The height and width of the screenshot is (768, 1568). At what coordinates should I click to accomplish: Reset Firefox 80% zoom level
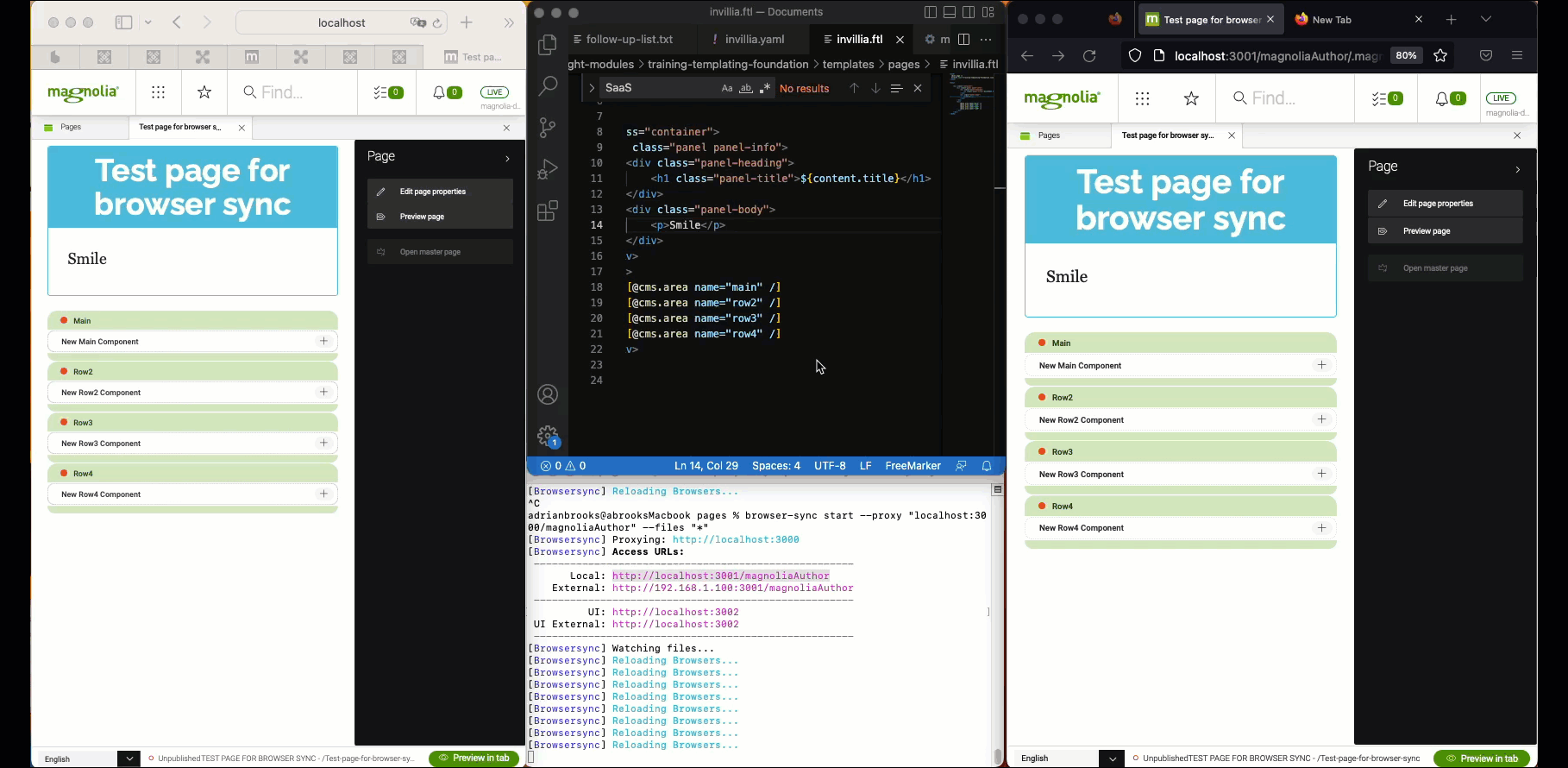(x=1407, y=55)
